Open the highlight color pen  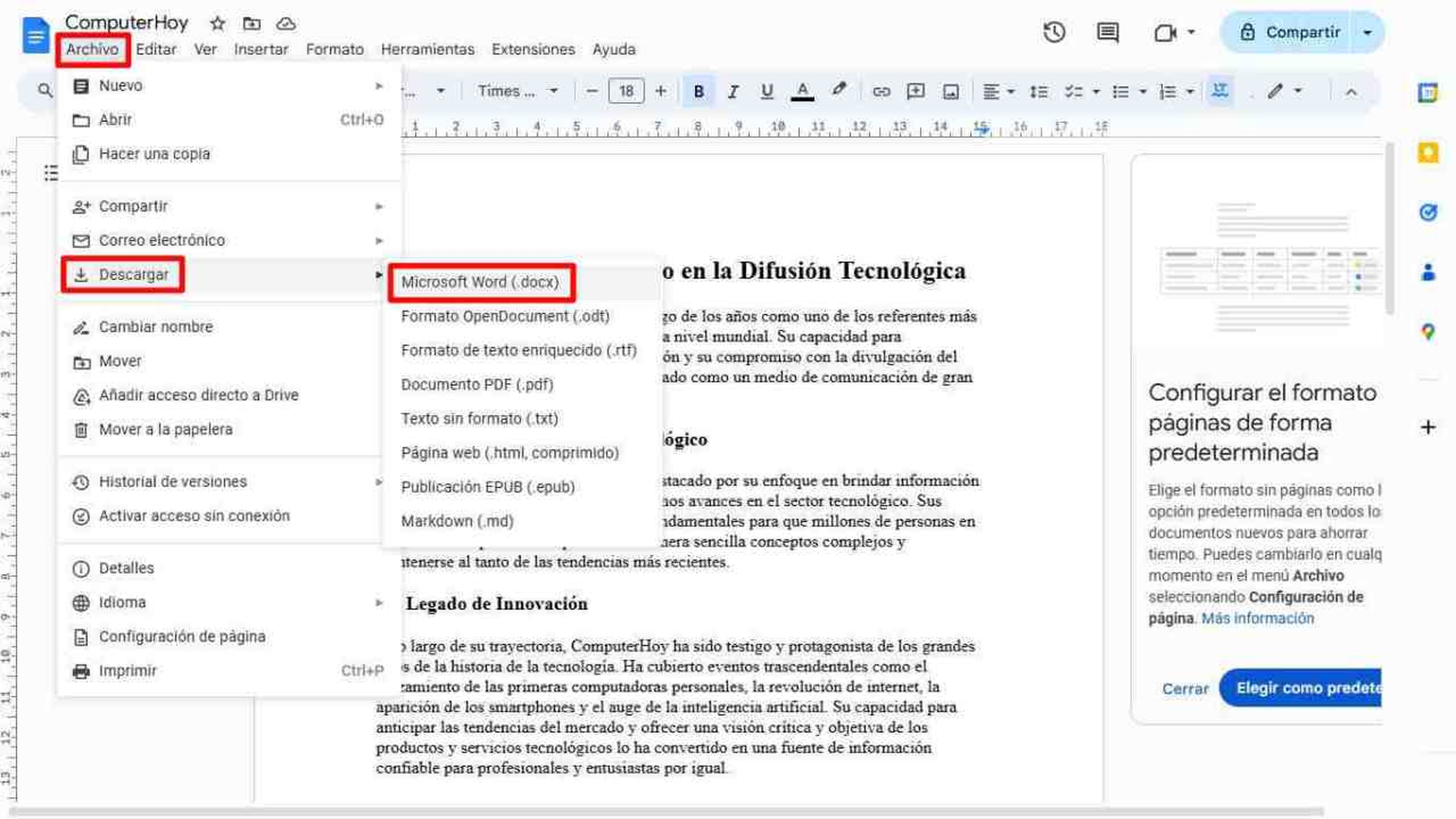(x=839, y=89)
